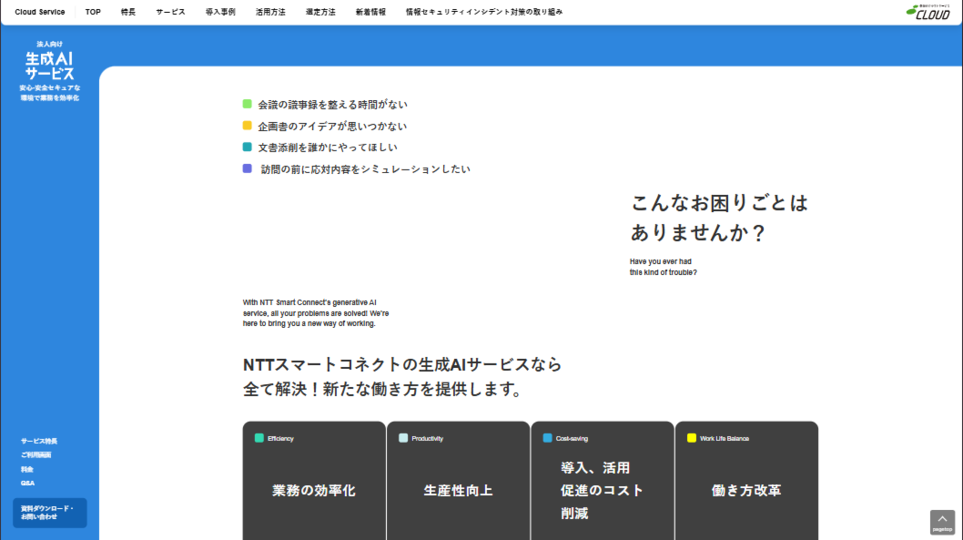Click sidebar tagline 安心・安全セキュアな環境で業務を効率化
The height and width of the screenshot is (540, 963).
pyautogui.click(x=50, y=93)
